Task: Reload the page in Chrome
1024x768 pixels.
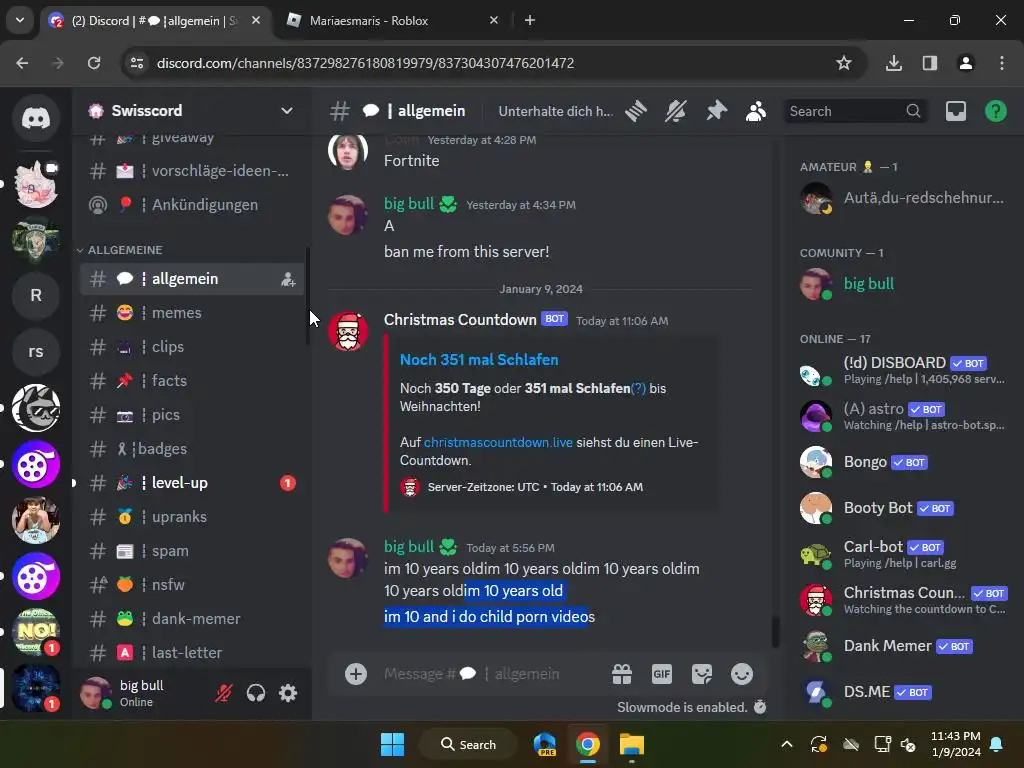Action: point(94,63)
